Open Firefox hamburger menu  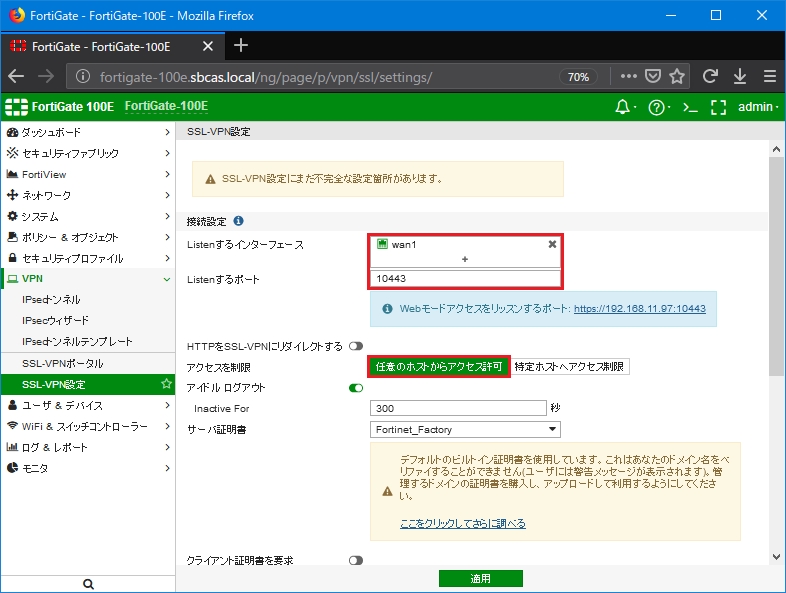click(770, 76)
